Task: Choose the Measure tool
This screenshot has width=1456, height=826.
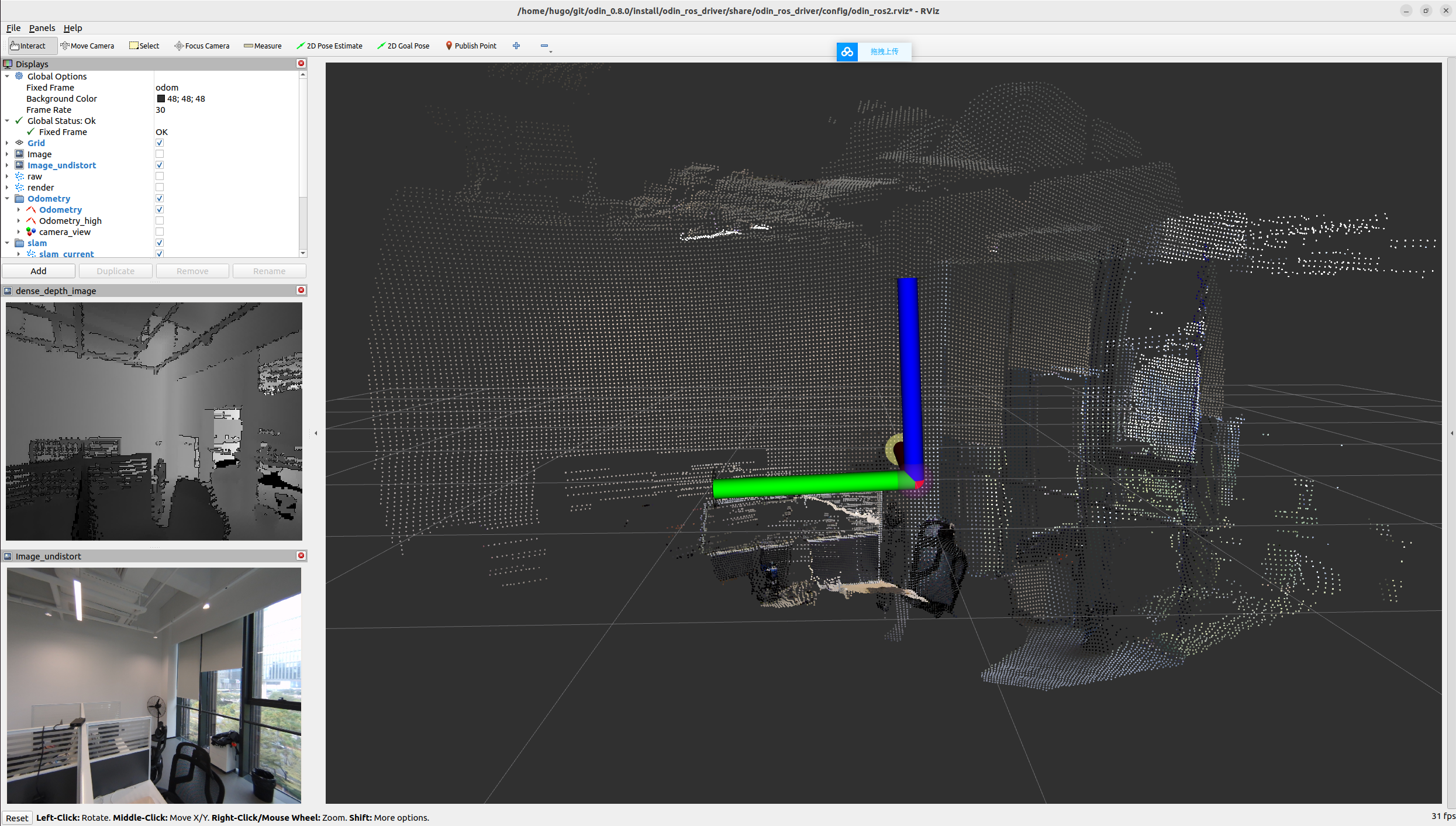Action: 263,46
